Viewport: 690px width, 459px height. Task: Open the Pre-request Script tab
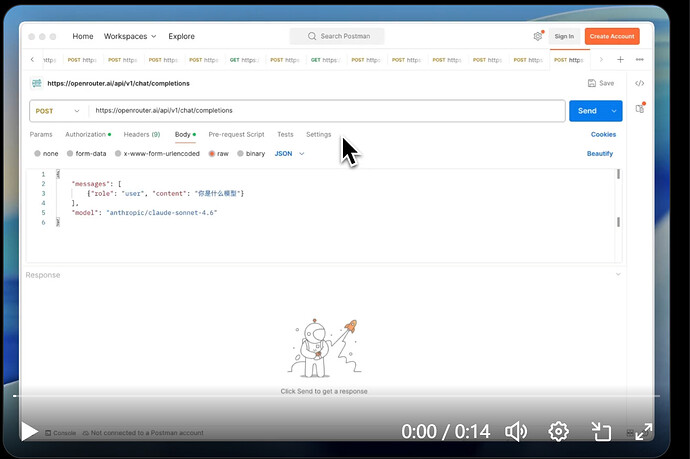point(236,134)
